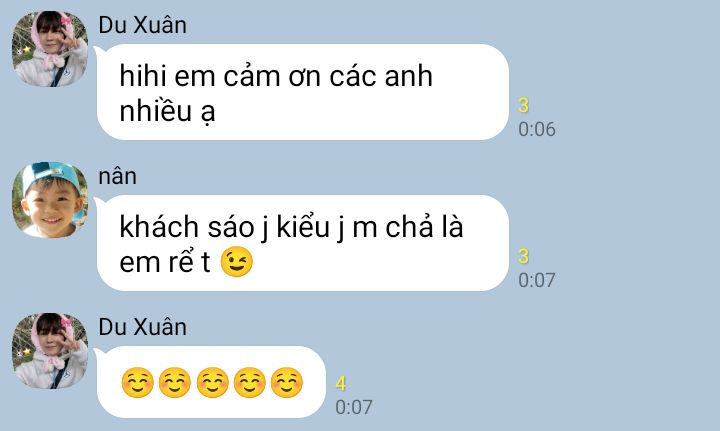Tap the 0:07 timestamp next to nân's message
The image size is (720, 431).
click(537, 280)
